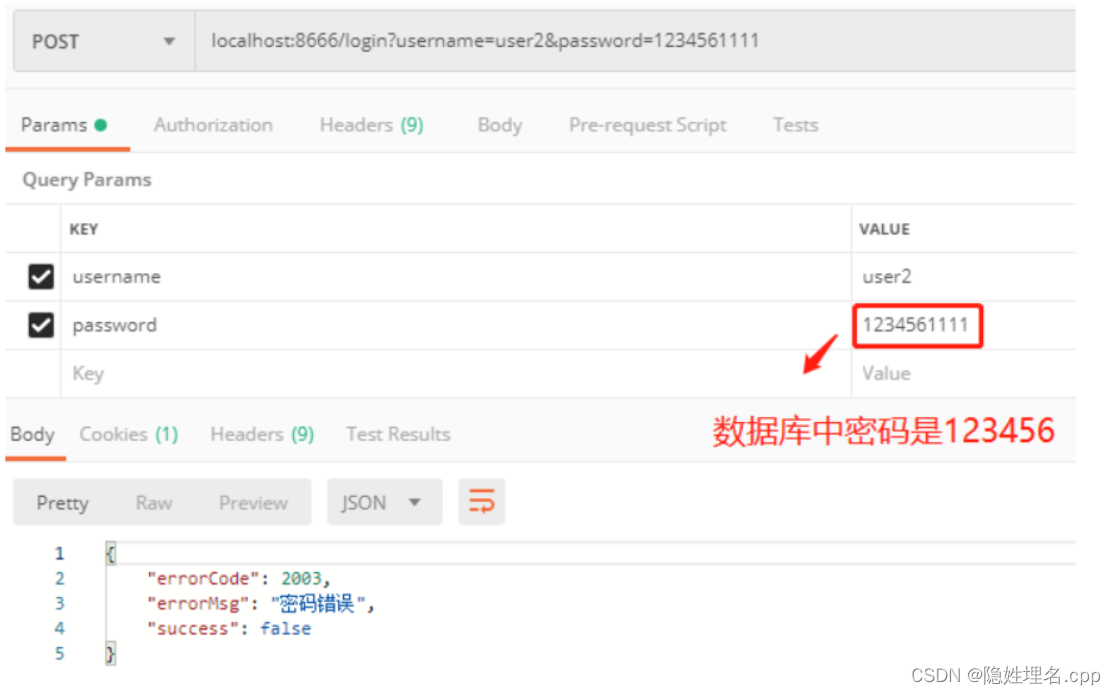
Task: Click the errorCode value 2003
Action: tap(301, 578)
